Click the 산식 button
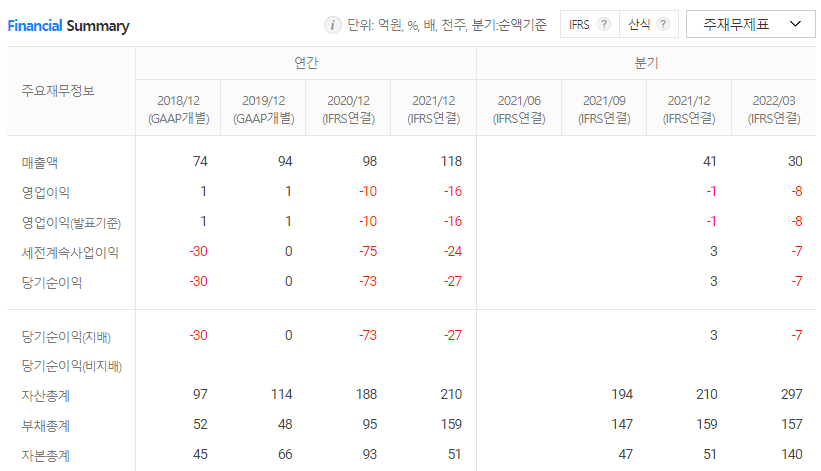 click(649, 24)
